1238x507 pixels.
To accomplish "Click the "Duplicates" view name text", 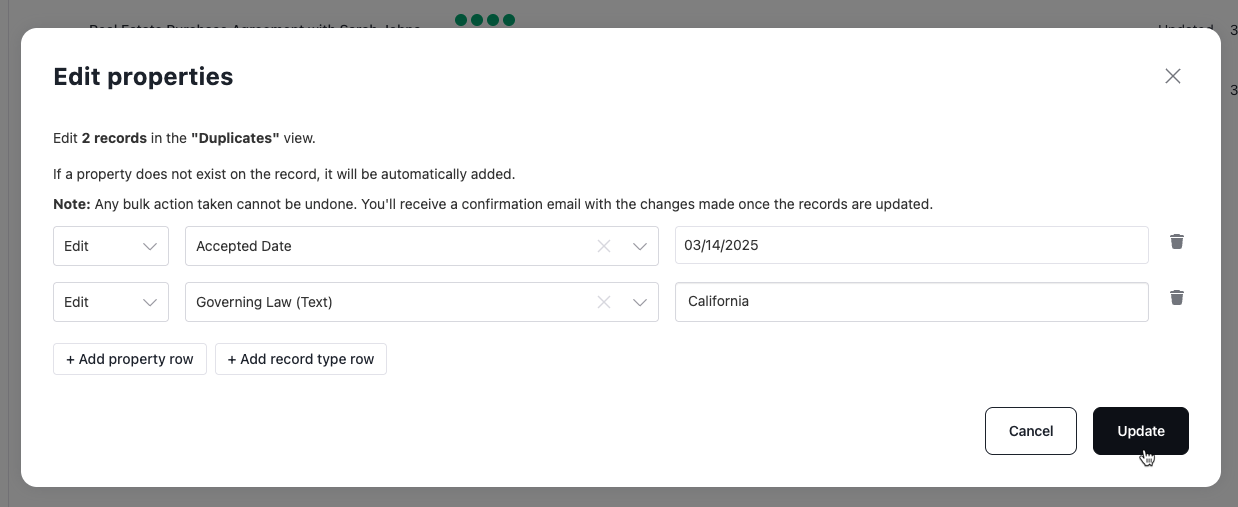I will pyautogui.click(x=235, y=138).
